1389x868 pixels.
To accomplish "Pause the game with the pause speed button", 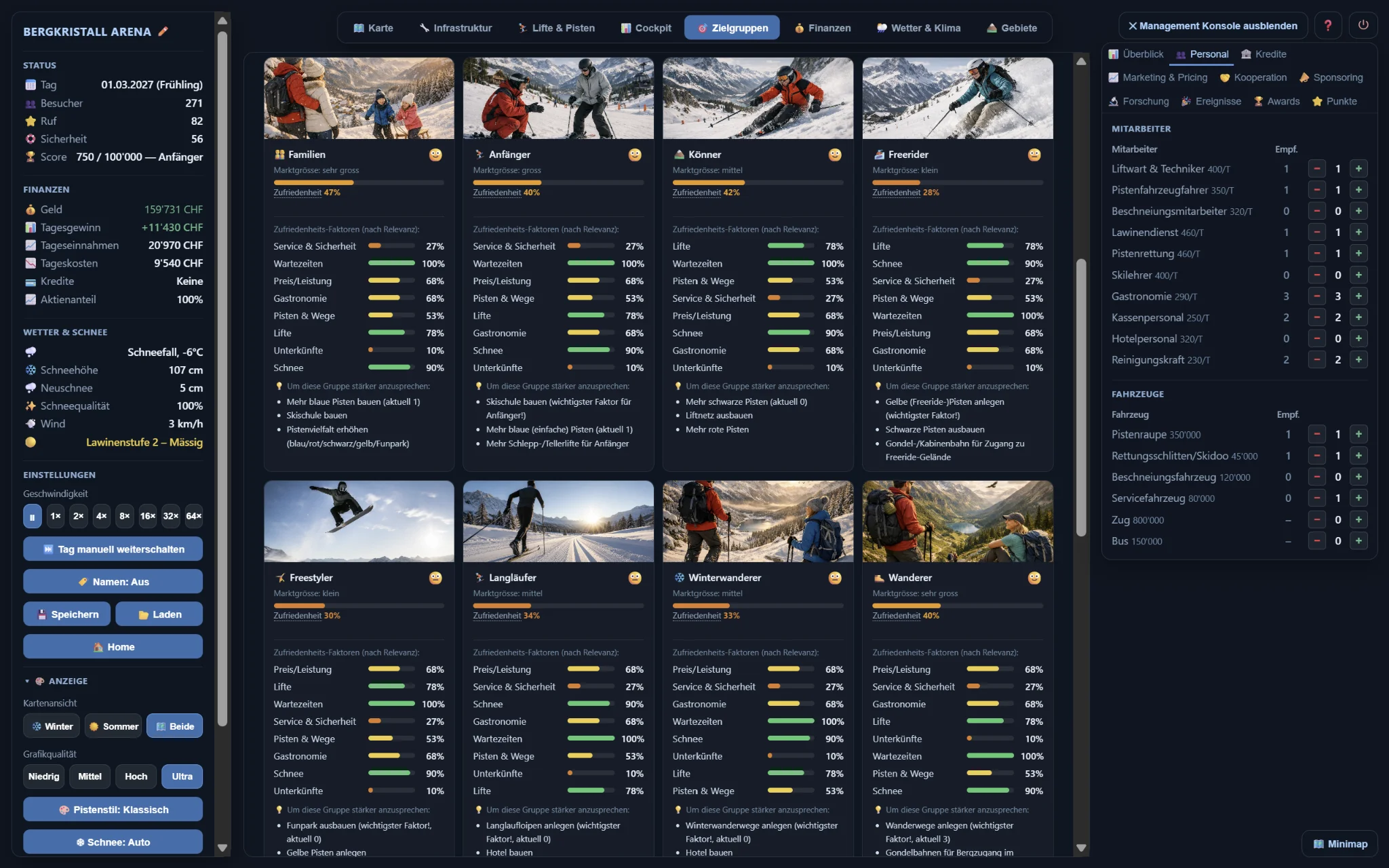I will pyautogui.click(x=32, y=516).
